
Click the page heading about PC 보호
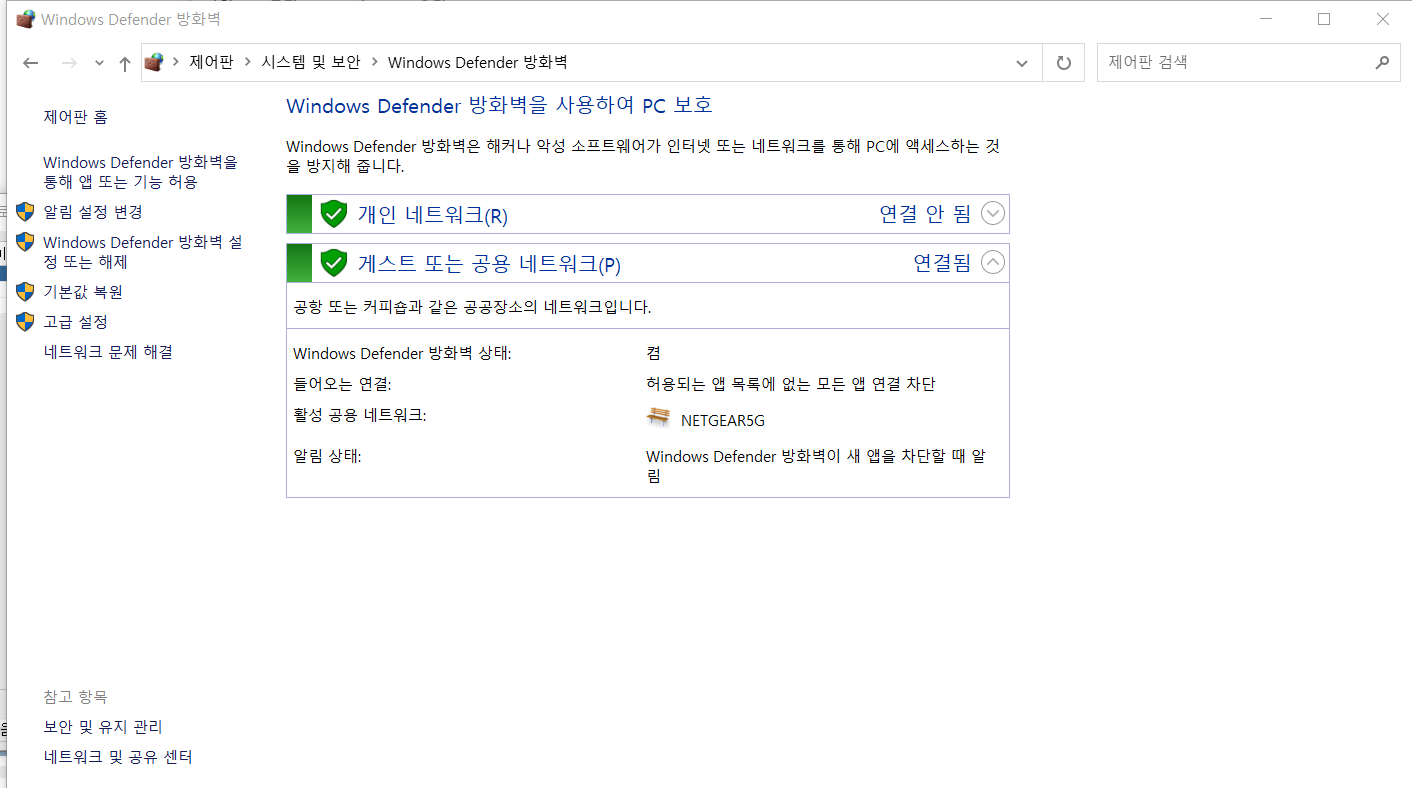tap(499, 105)
